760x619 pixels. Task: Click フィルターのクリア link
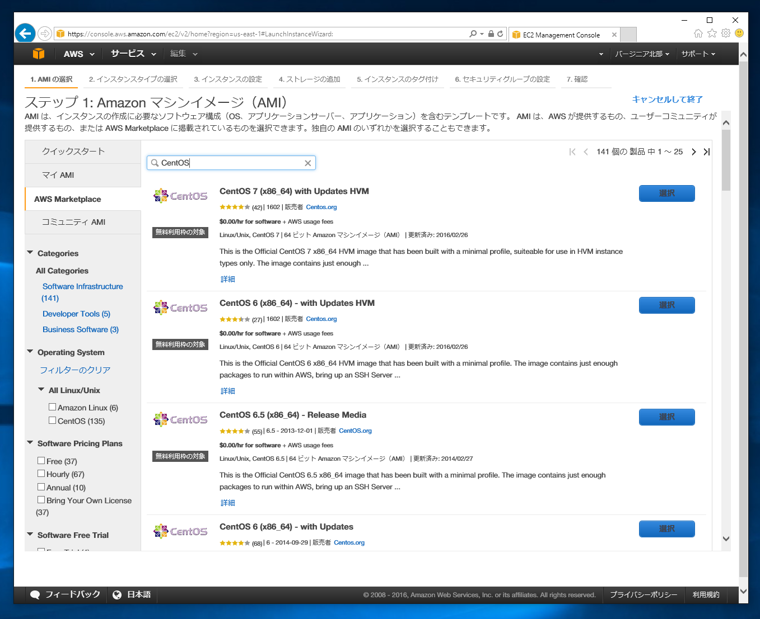pos(75,370)
